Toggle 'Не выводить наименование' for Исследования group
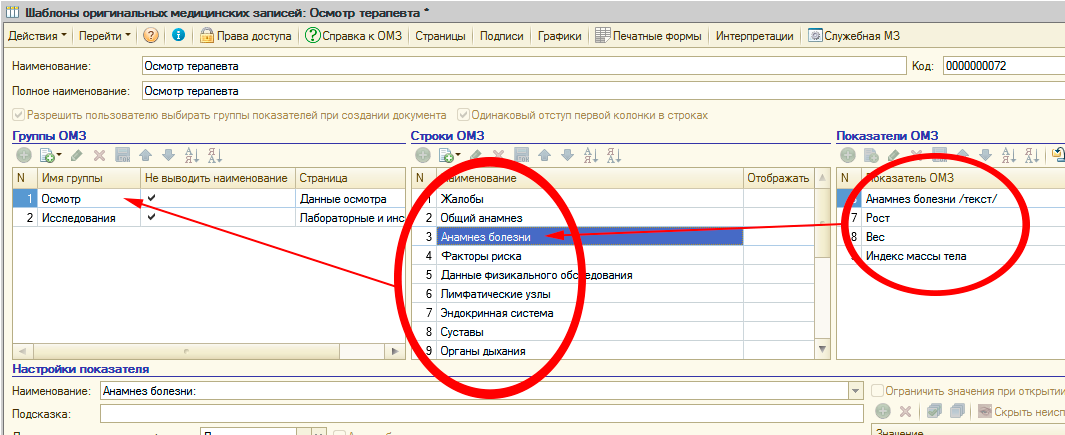This screenshot has width=1065, height=435. (151, 218)
